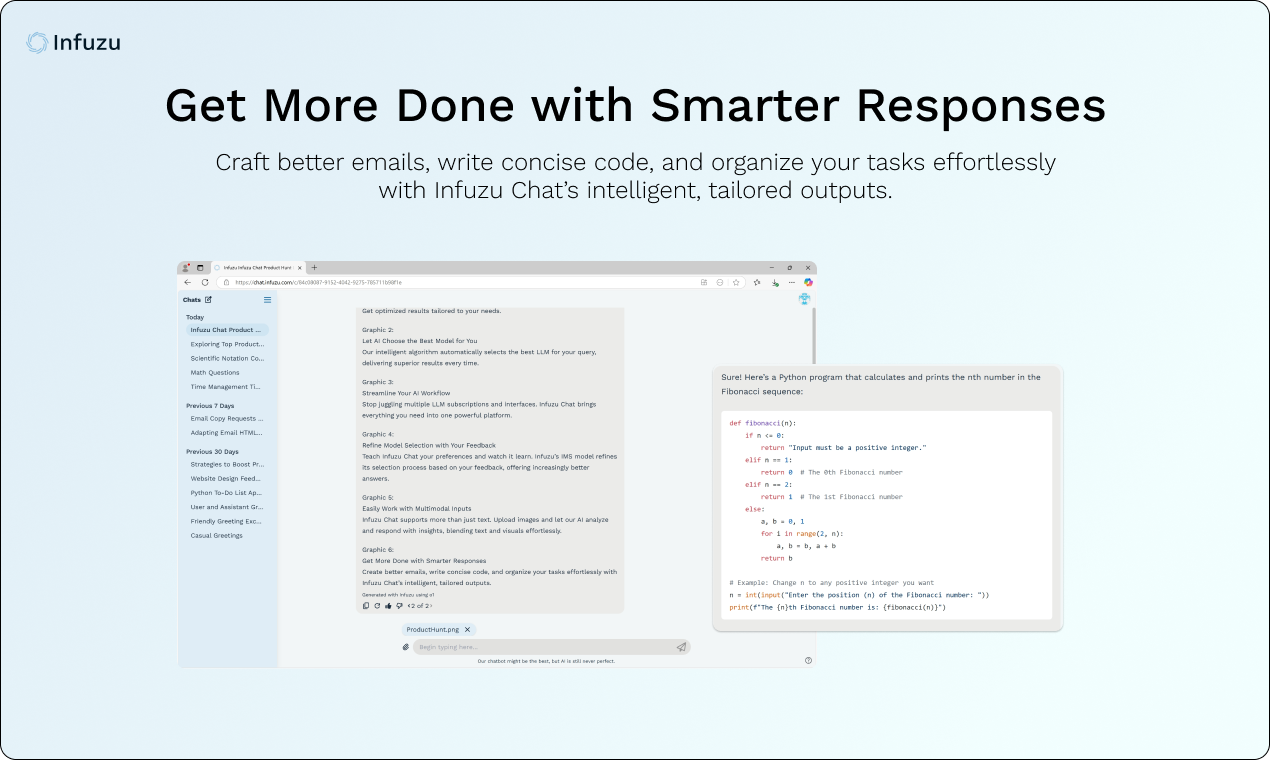Click the '2 of 2' response counter

pos(420,606)
